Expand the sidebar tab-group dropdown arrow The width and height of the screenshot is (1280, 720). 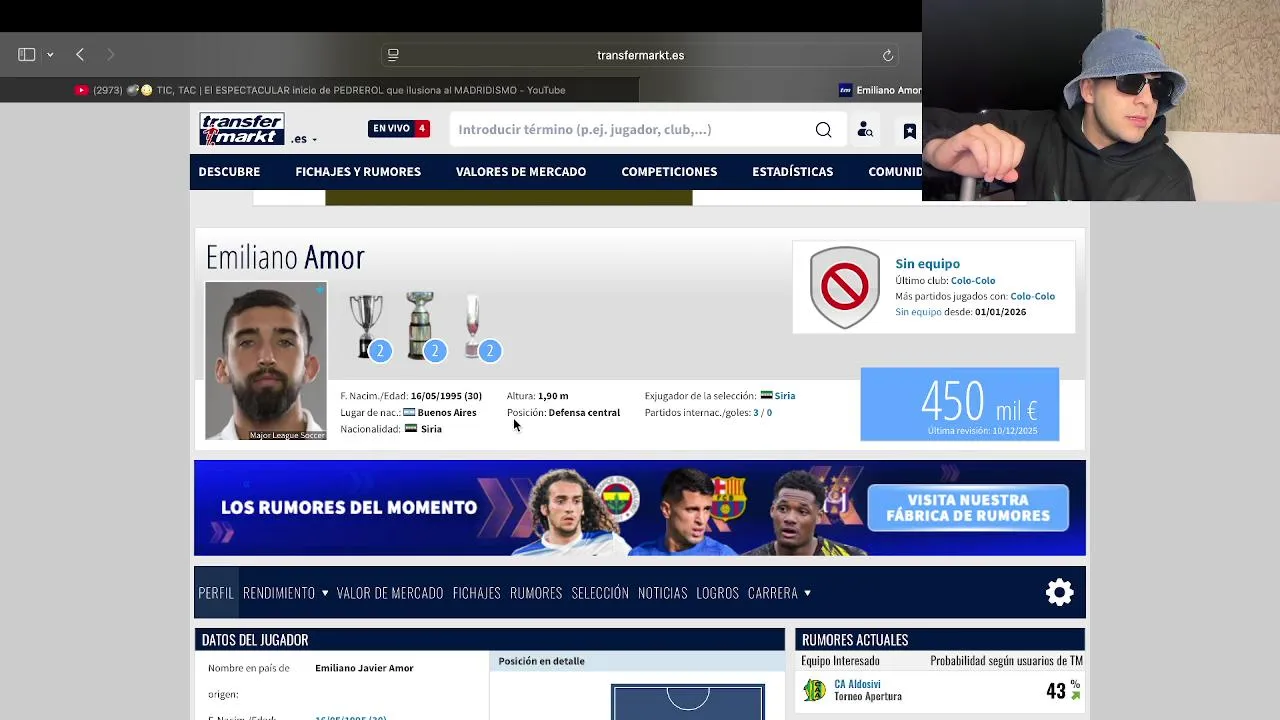tap(50, 55)
